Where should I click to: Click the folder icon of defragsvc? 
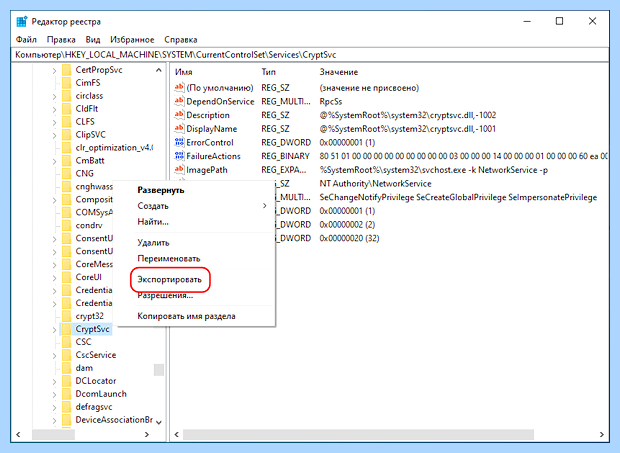tap(66, 407)
